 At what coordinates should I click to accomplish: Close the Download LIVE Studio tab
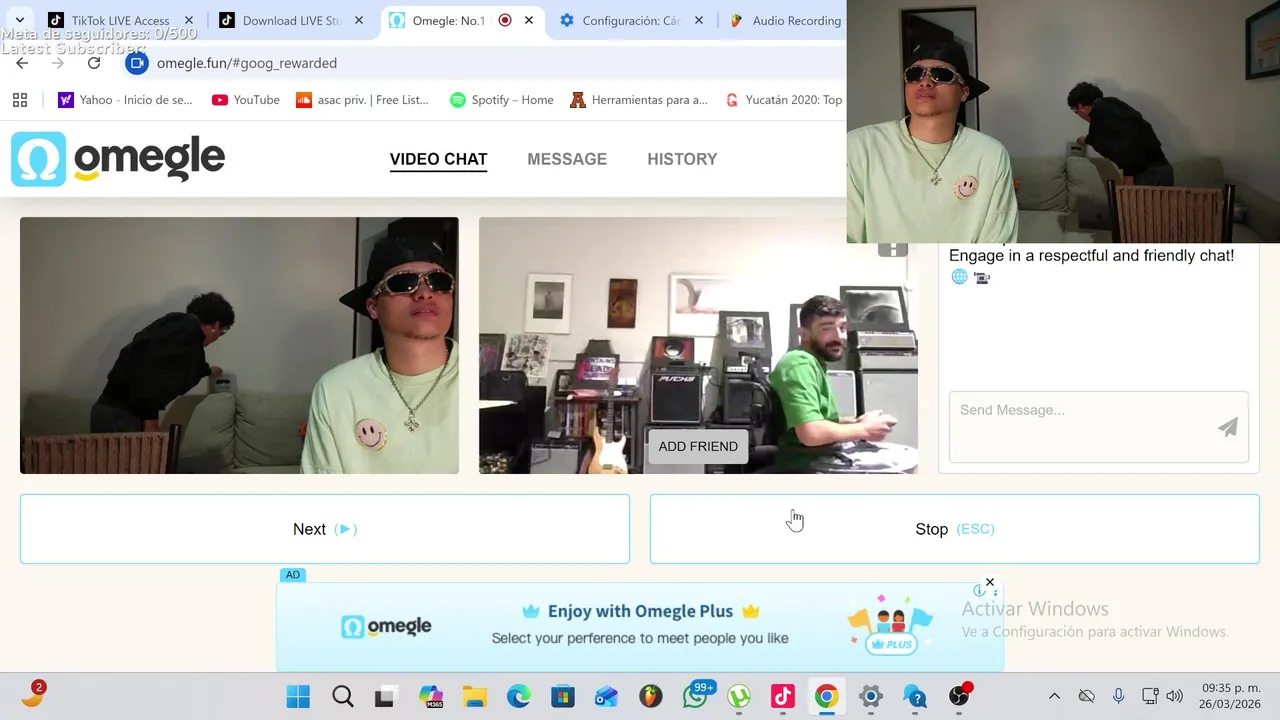[x=359, y=20]
